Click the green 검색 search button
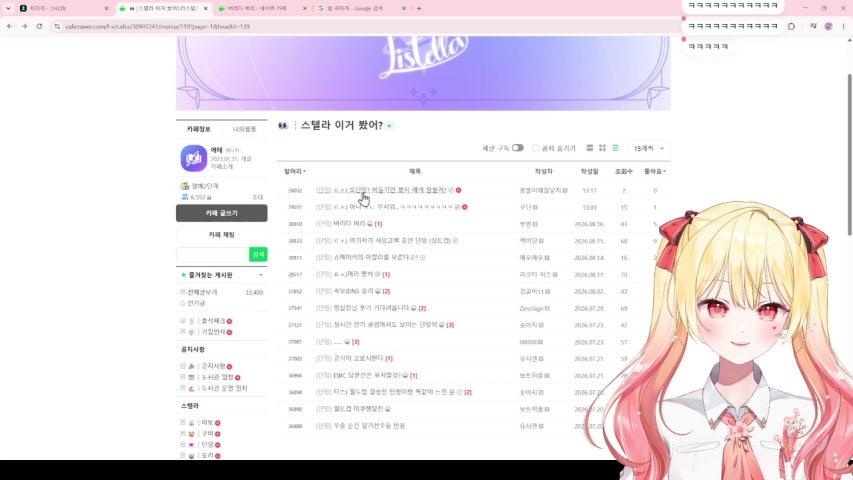The width and height of the screenshot is (853, 480). (258, 254)
